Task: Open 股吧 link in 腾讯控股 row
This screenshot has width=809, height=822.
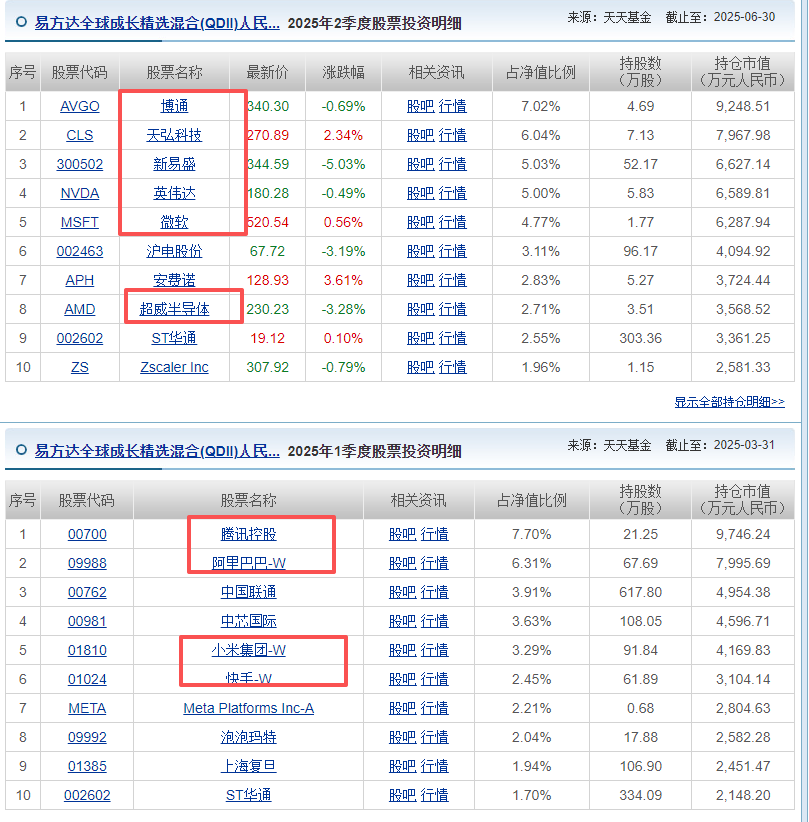Action: [403, 534]
